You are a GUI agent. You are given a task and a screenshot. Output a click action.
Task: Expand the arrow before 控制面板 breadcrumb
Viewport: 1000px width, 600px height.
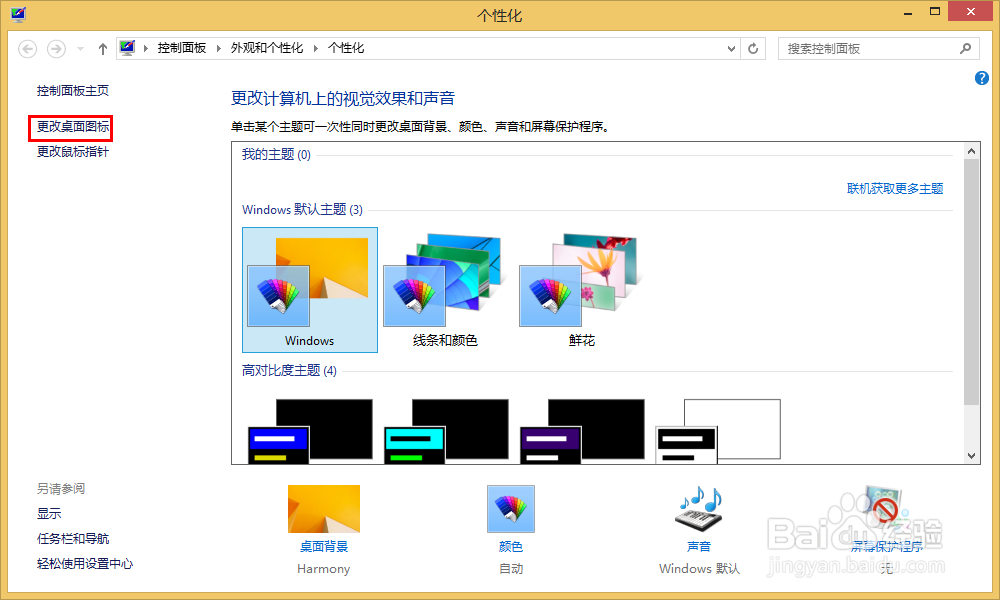pos(145,48)
